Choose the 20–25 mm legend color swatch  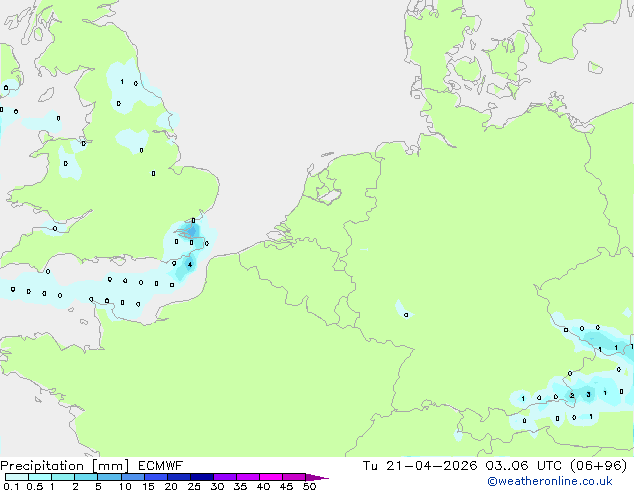click(179, 477)
